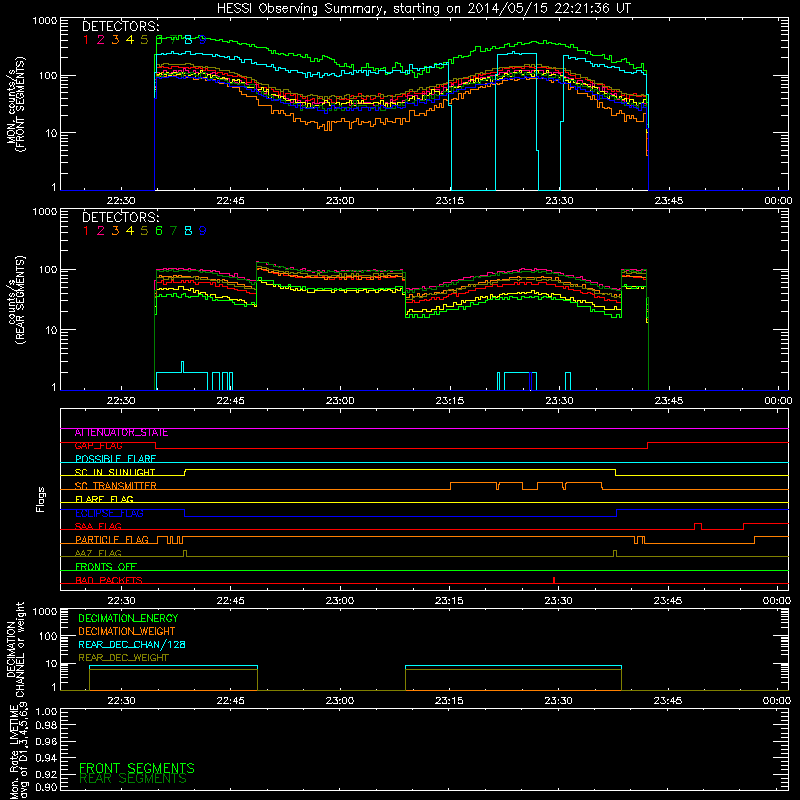Click DETECTORS: label in the rear segments plot
Viewport: 800px width, 800px height.
pos(120,217)
